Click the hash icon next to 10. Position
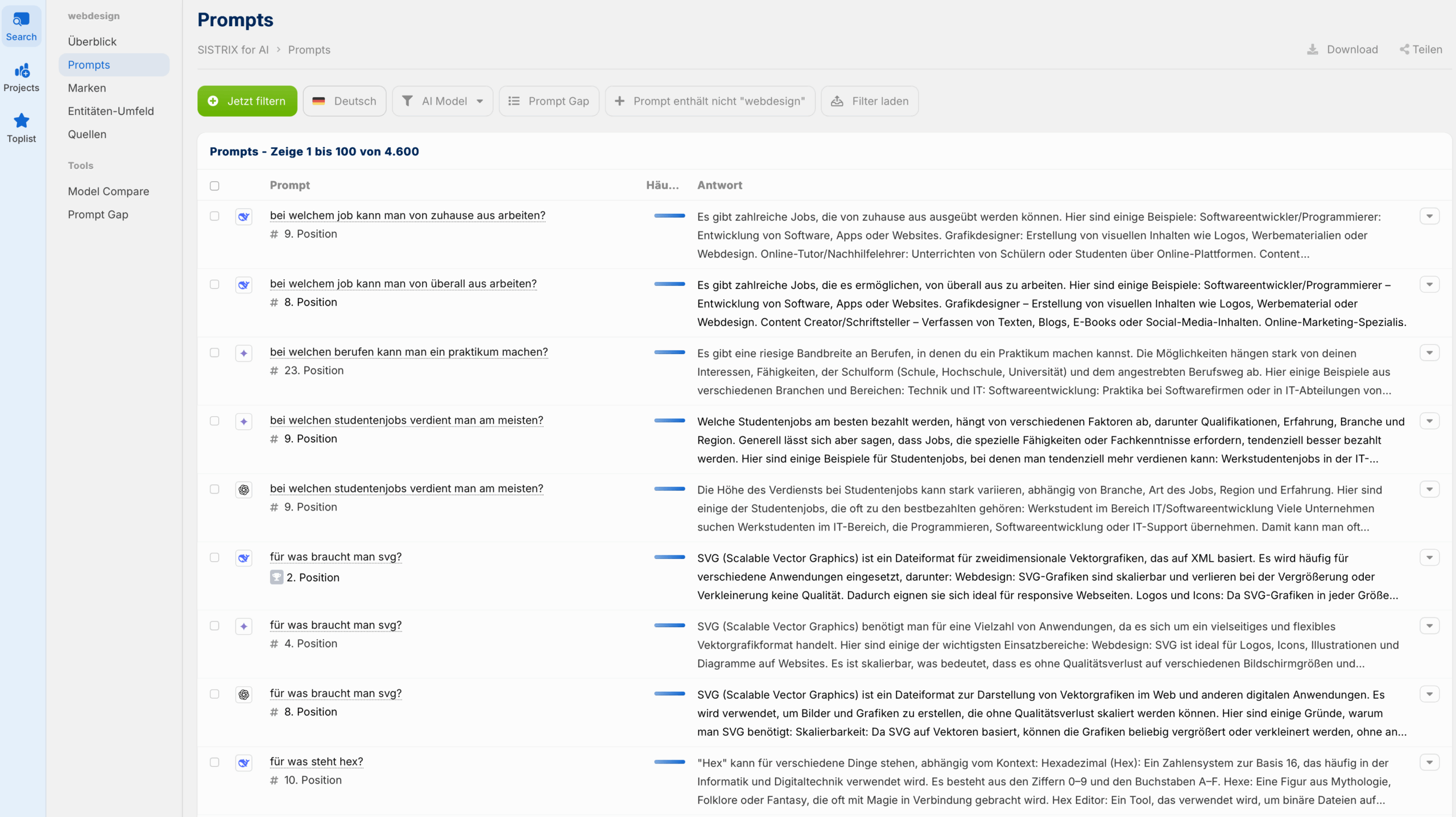1456x817 pixels. point(274,781)
